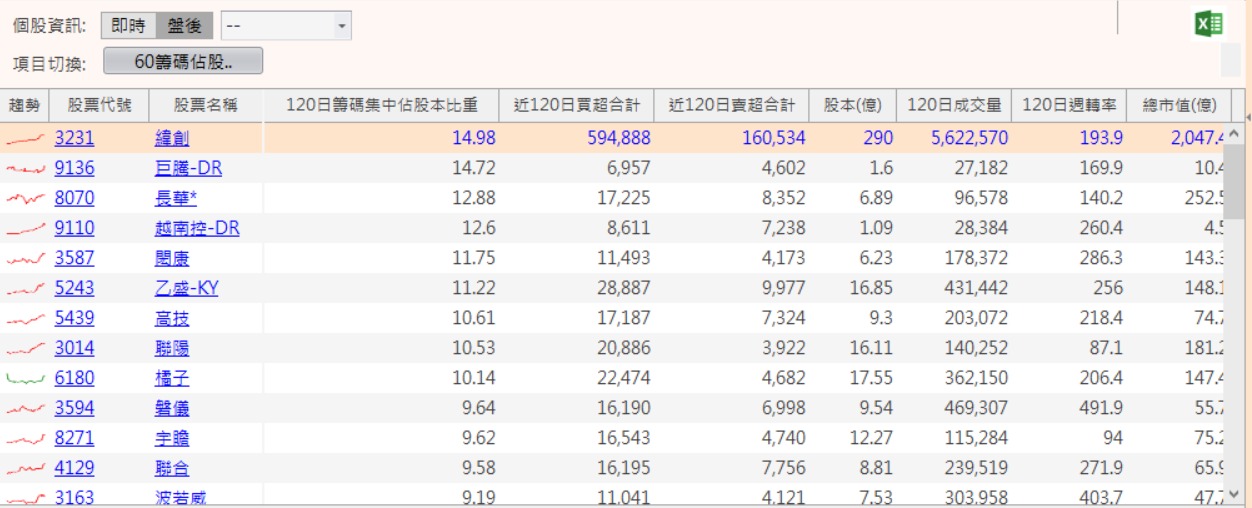Open stock code link 9136
This screenshot has height=508, width=1252.
click(x=74, y=168)
